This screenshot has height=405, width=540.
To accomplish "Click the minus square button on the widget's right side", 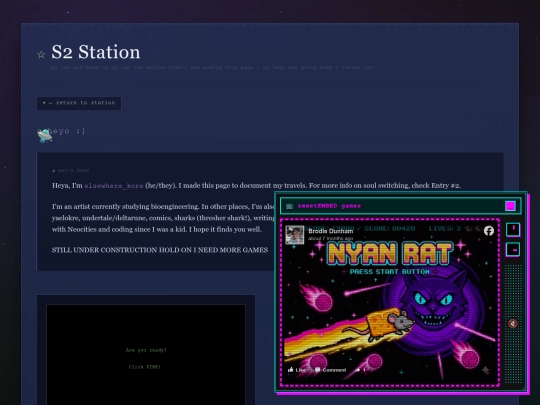I will coord(513,250).
